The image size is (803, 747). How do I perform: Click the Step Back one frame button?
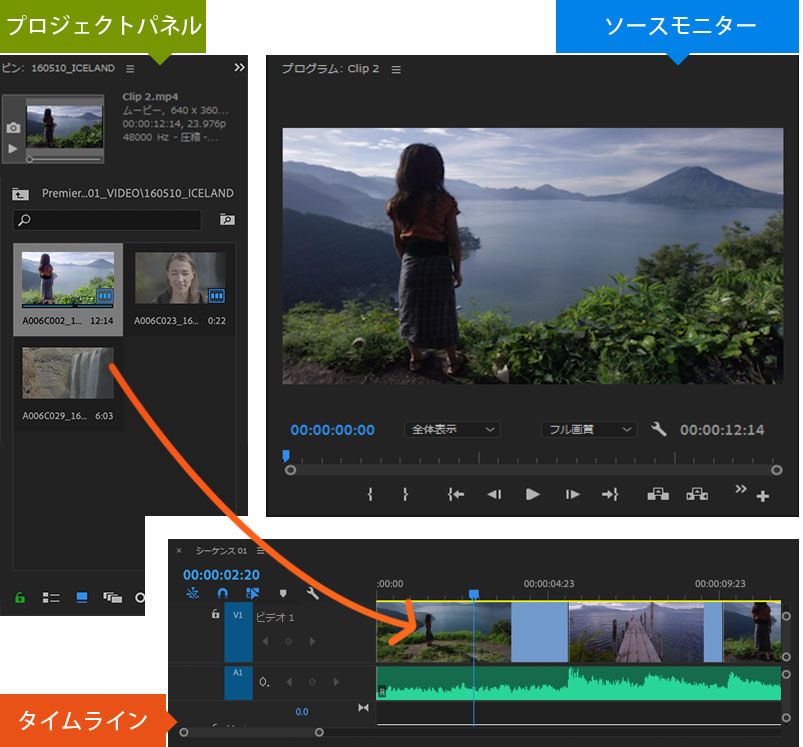tap(494, 494)
